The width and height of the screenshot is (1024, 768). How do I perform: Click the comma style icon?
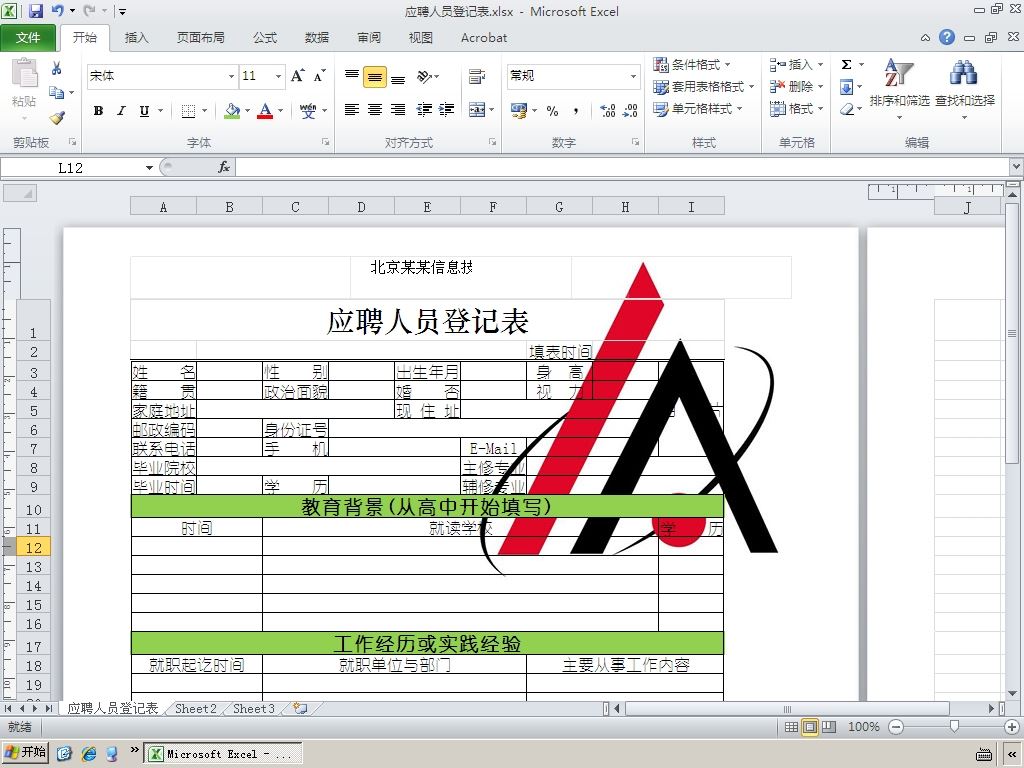click(x=575, y=111)
